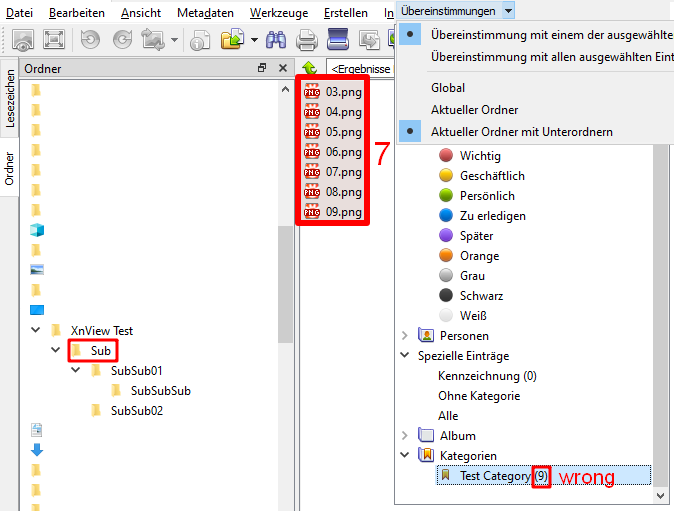
Task: Close the Ordner panel
Action: point(283,68)
